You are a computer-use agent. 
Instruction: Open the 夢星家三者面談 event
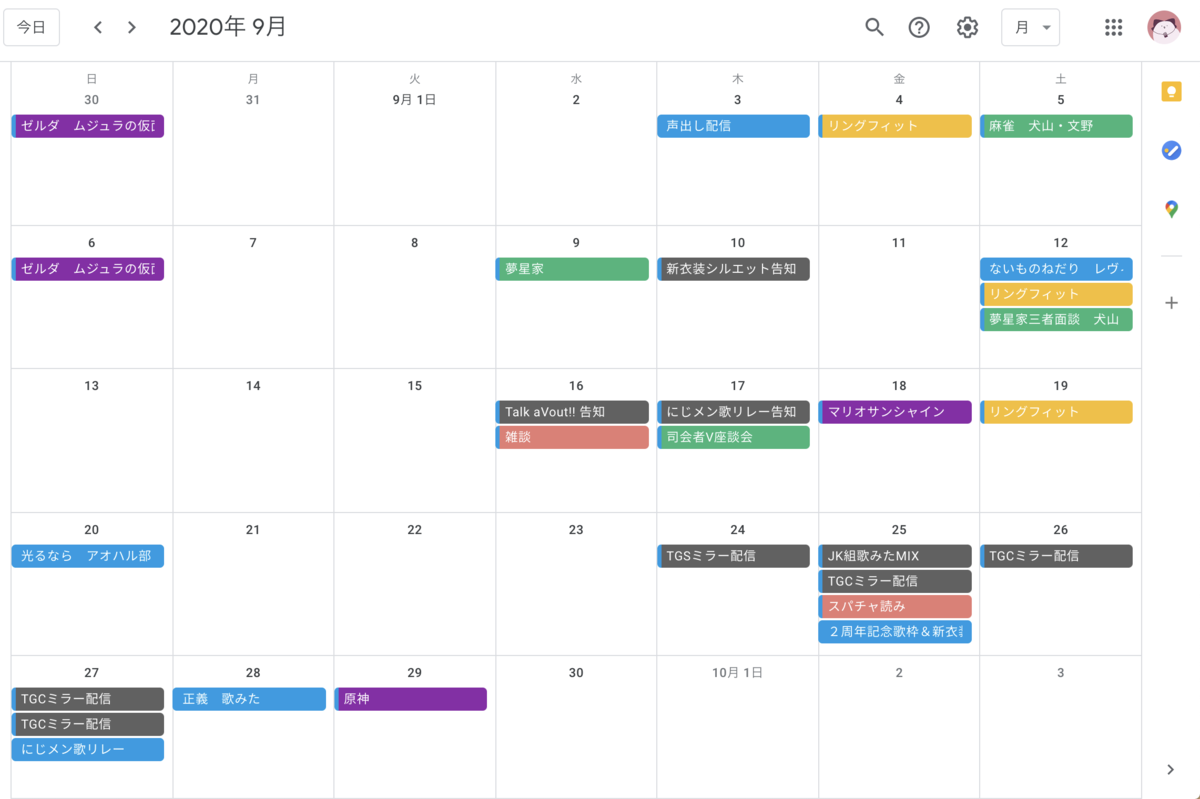pyautogui.click(x=1056, y=319)
